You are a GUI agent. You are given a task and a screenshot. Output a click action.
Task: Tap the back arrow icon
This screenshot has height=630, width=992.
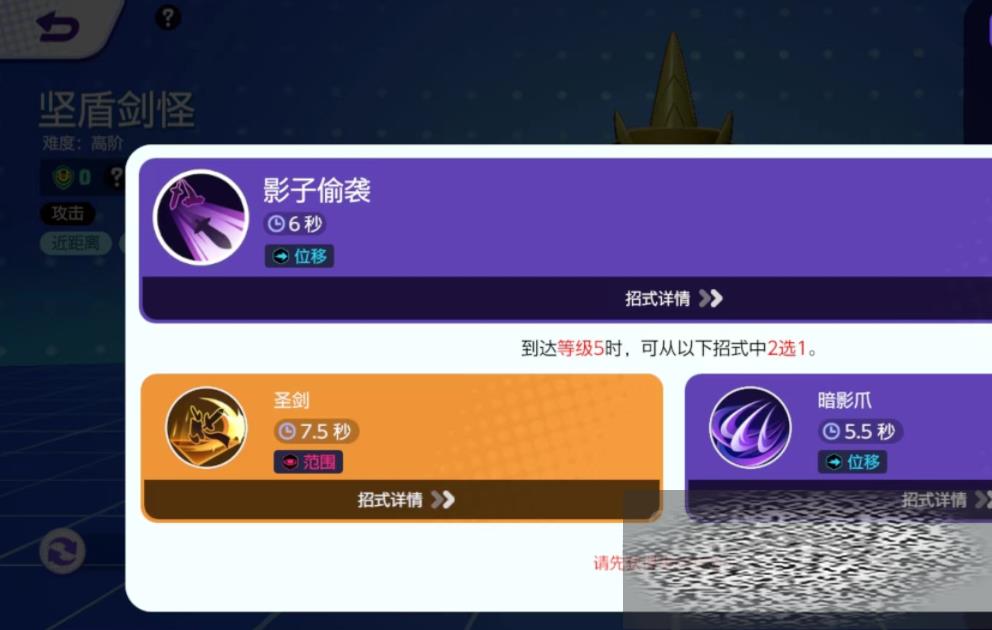(x=58, y=27)
